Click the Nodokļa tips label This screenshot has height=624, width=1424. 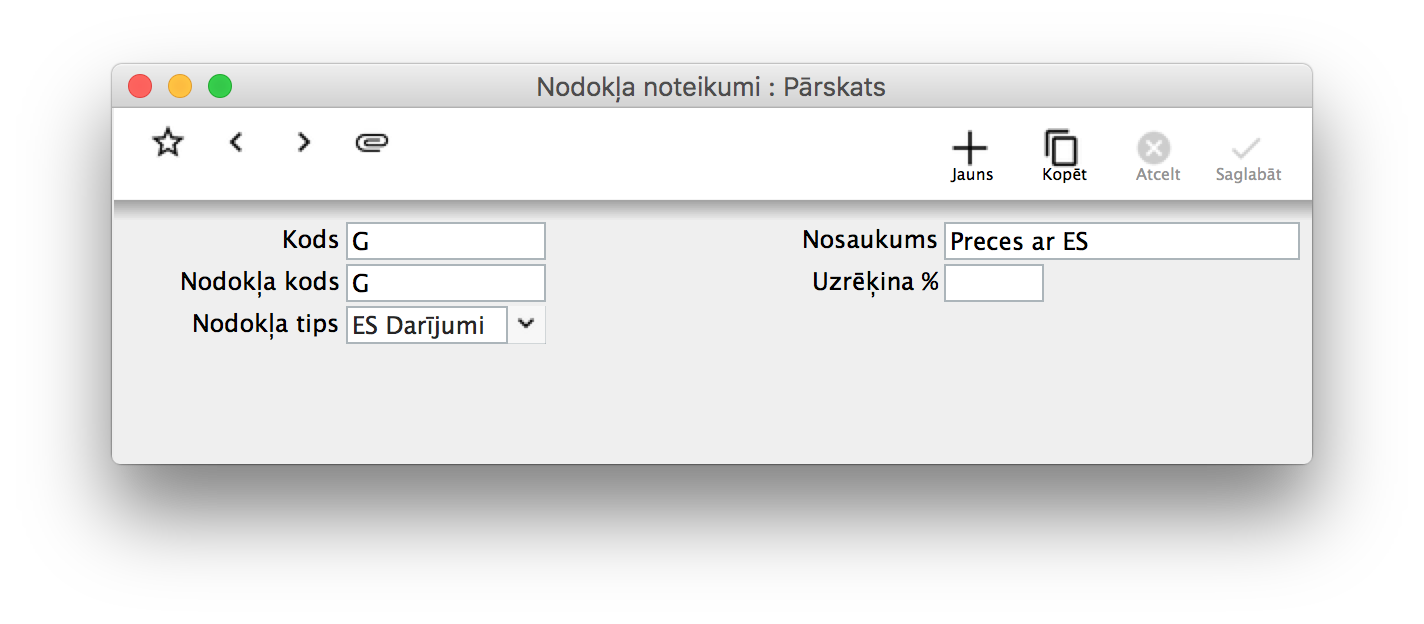point(265,324)
